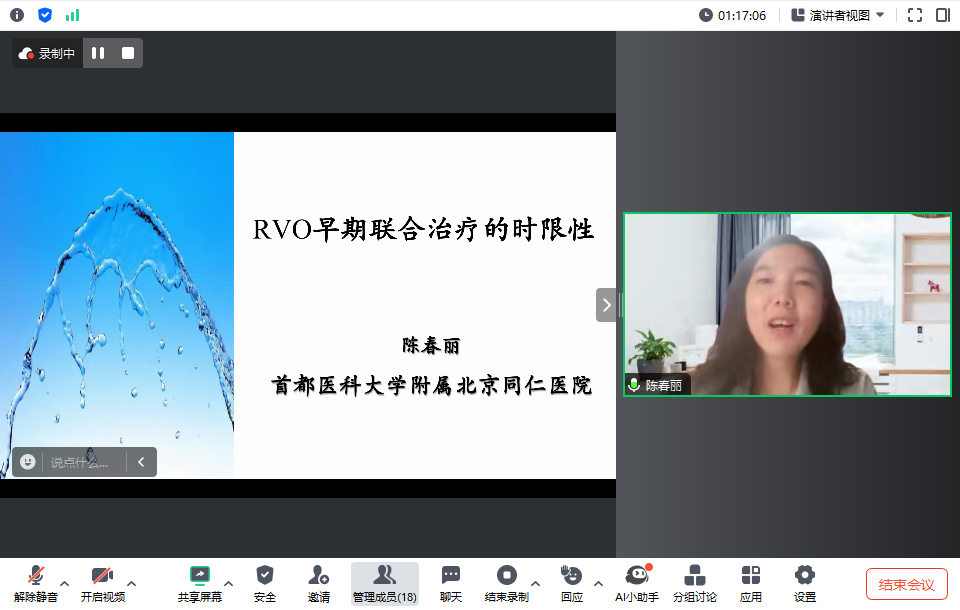The image size is (960, 610).
Task: Open the 安全 security menu
Action: click(264, 584)
